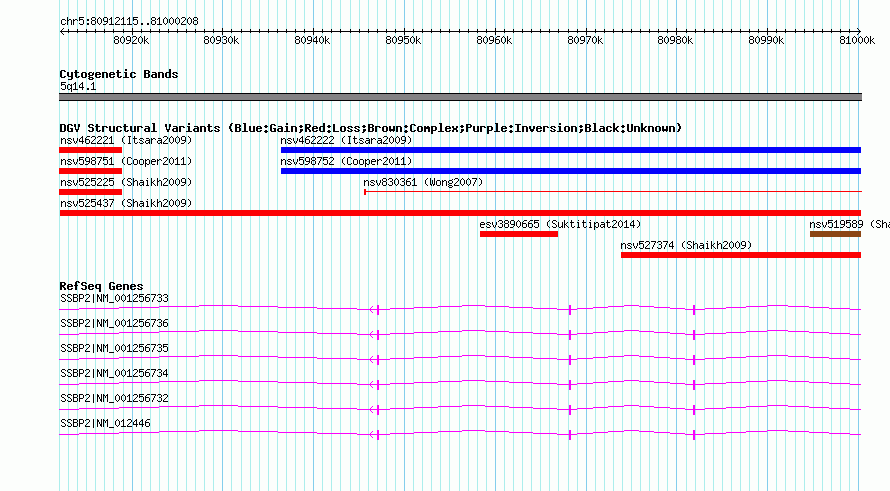This screenshot has height=491, width=890.
Task: Click the Cytogenetic Bands track title
Action: [119, 74]
